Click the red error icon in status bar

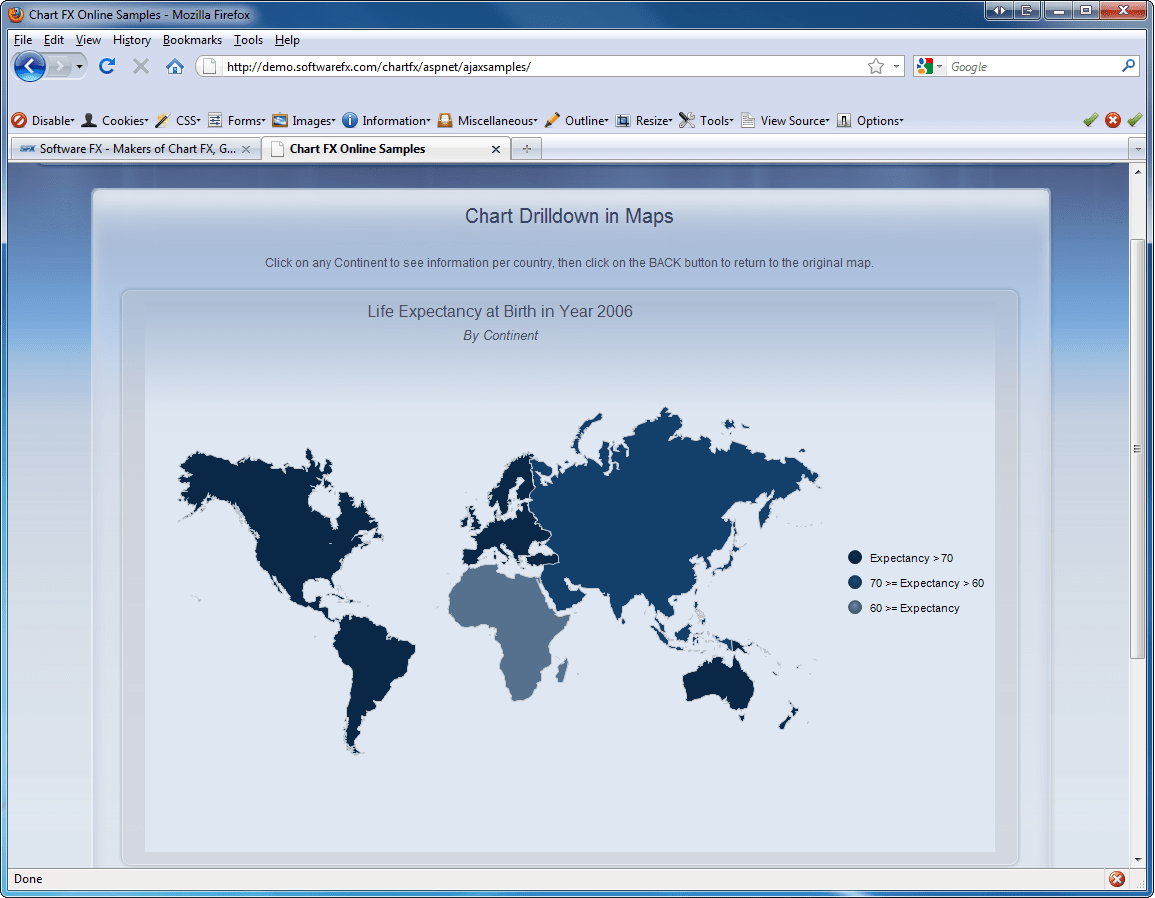coord(1117,879)
